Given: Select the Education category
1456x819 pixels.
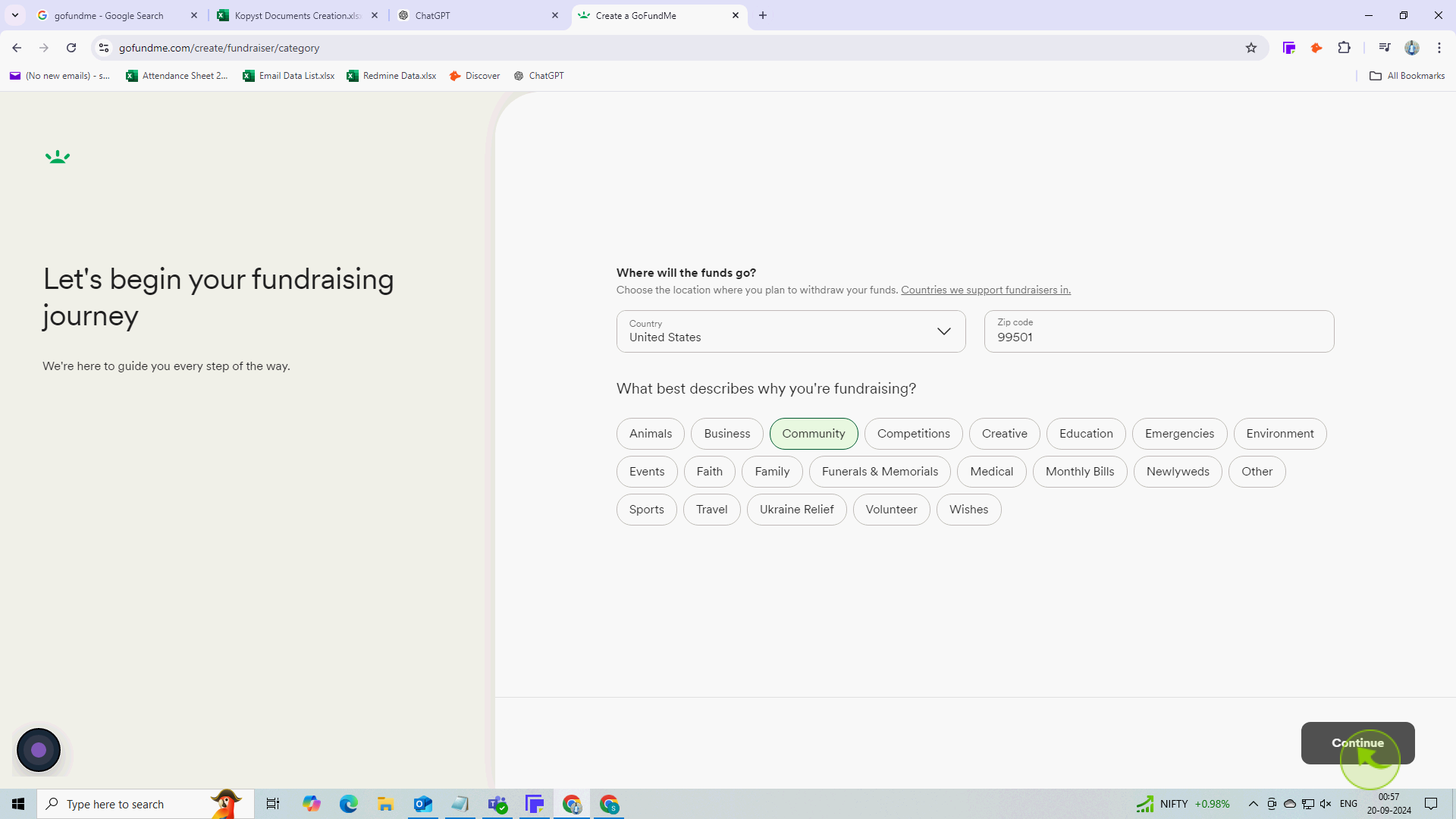Looking at the screenshot, I should [1086, 434].
